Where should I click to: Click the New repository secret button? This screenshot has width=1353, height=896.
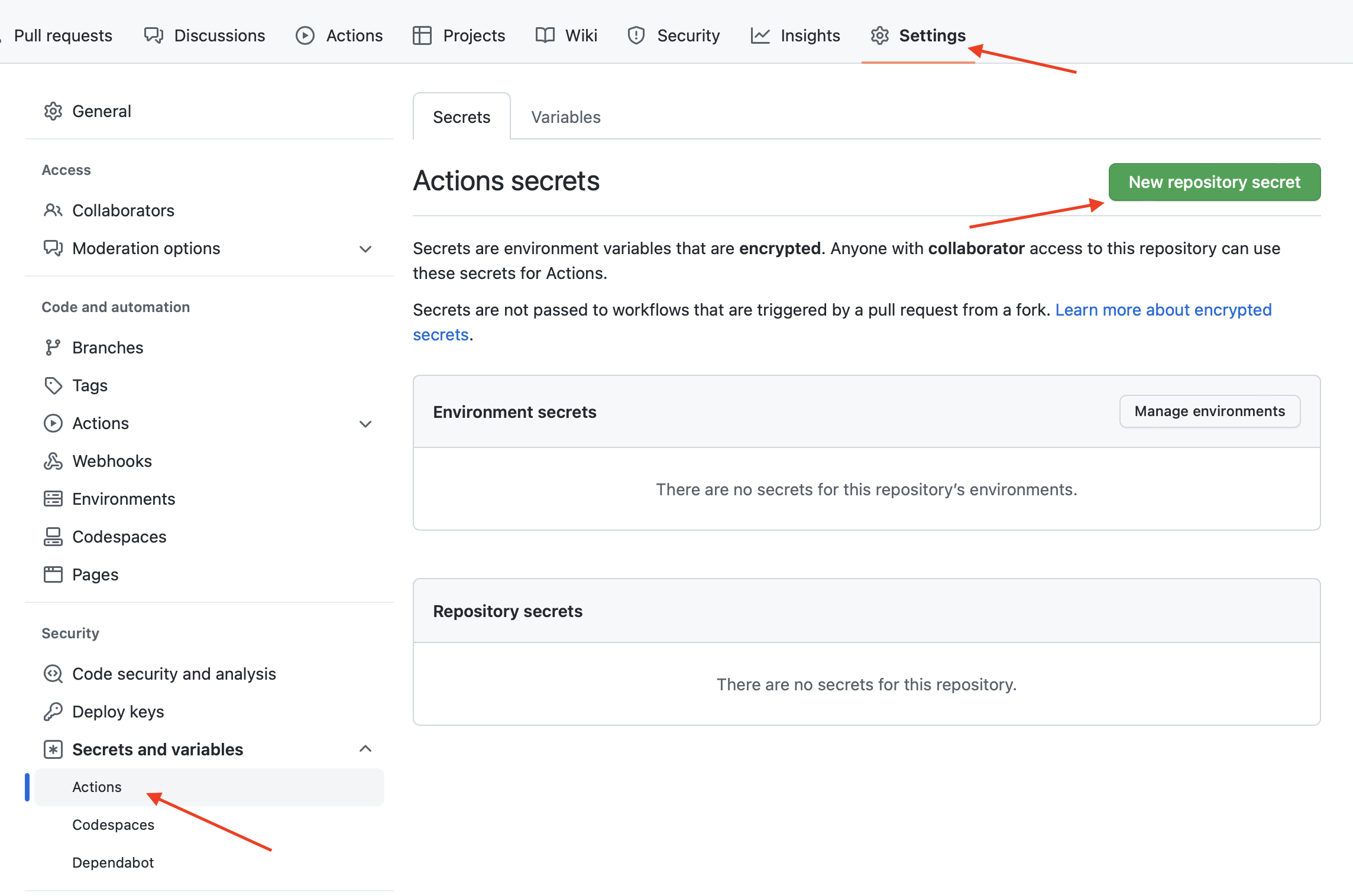(1213, 181)
